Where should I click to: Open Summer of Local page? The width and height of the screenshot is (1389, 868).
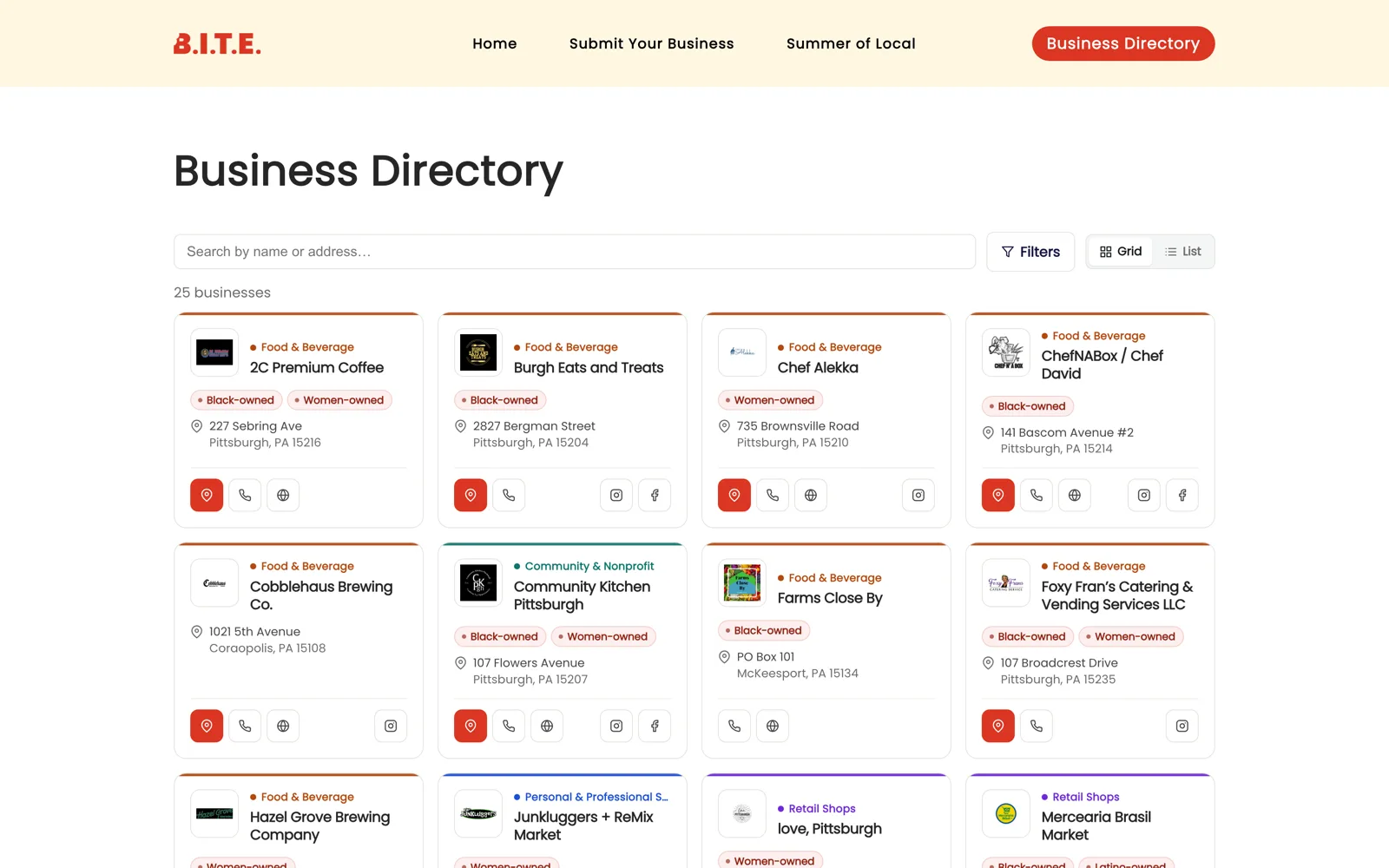point(851,43)
